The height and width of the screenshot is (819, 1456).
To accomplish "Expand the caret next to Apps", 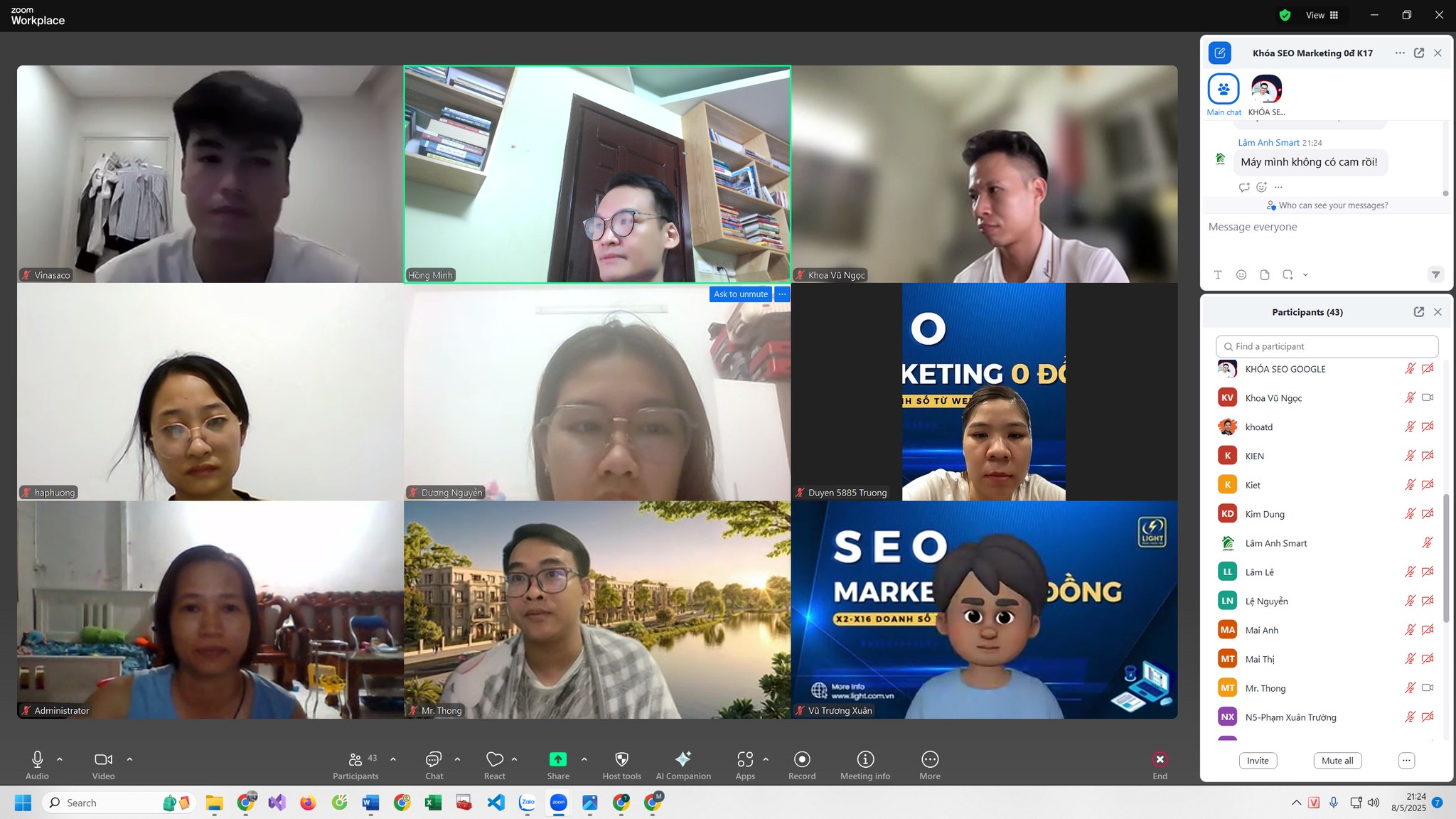I will pos(766,759).
